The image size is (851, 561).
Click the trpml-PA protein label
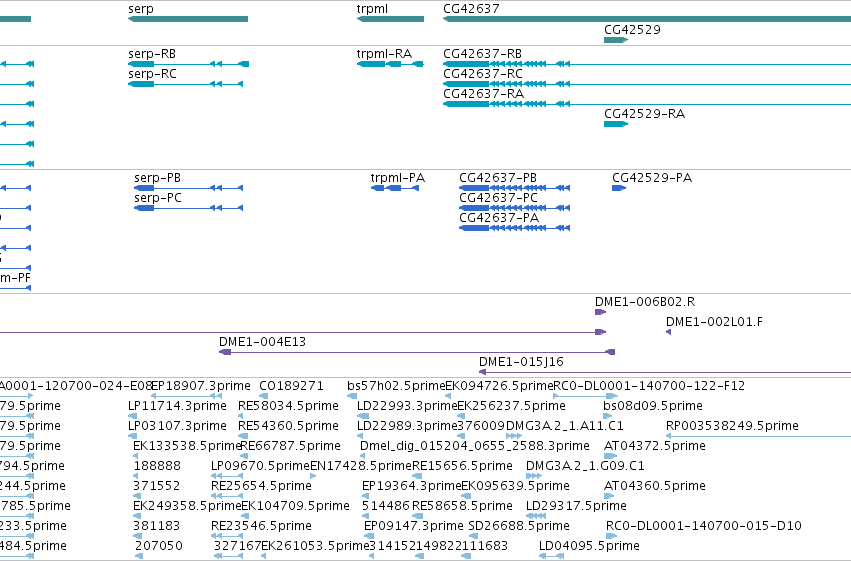[x=398, y=178]
